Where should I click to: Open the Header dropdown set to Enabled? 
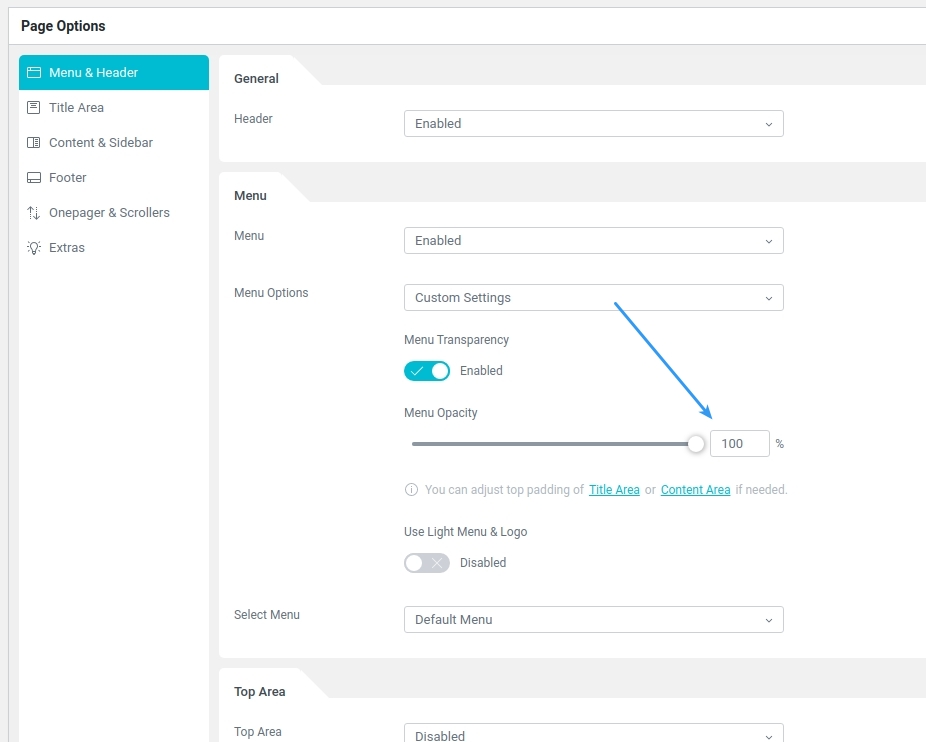point(593,124)
